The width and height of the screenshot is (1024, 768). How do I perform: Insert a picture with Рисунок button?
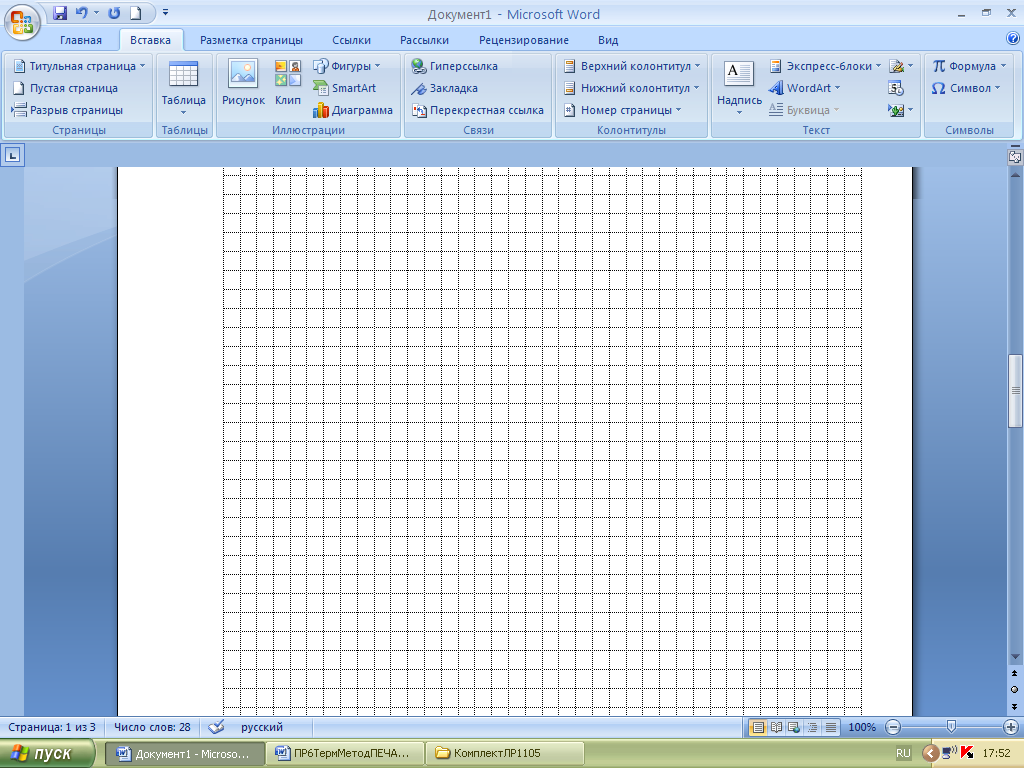click(243, 82)
